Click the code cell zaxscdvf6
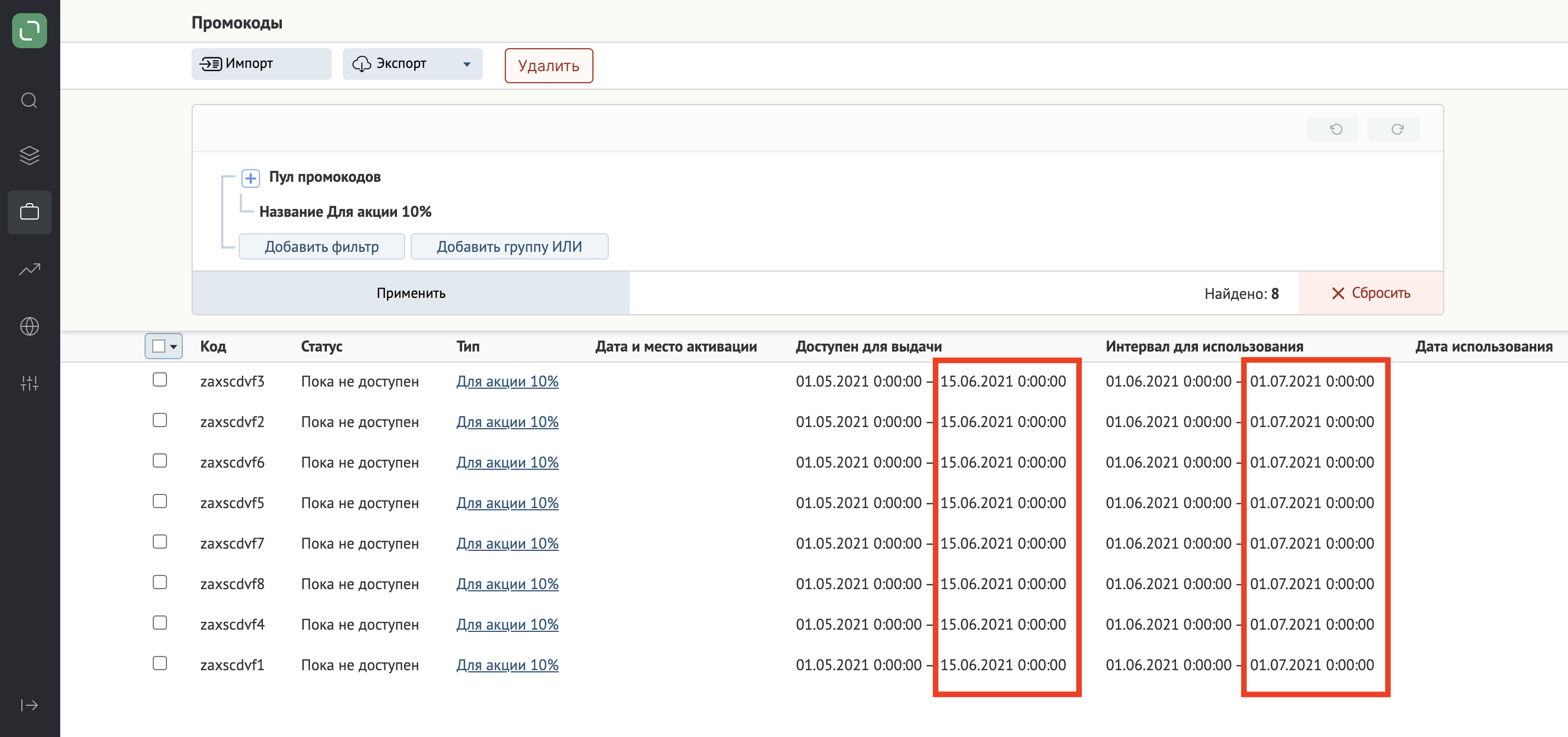 click(232, 462)
